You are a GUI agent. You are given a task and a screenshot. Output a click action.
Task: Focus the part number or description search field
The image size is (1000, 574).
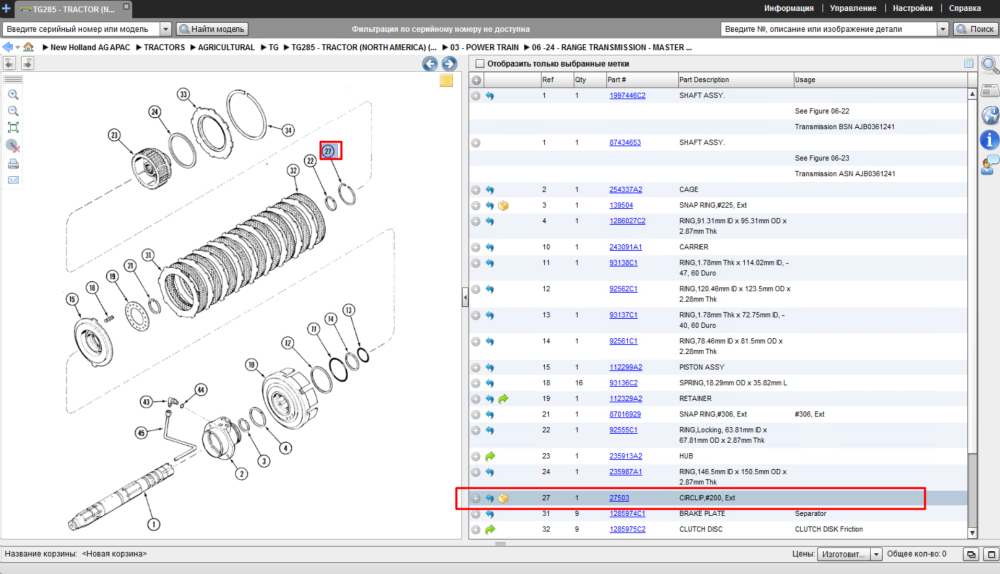point(829,29)
